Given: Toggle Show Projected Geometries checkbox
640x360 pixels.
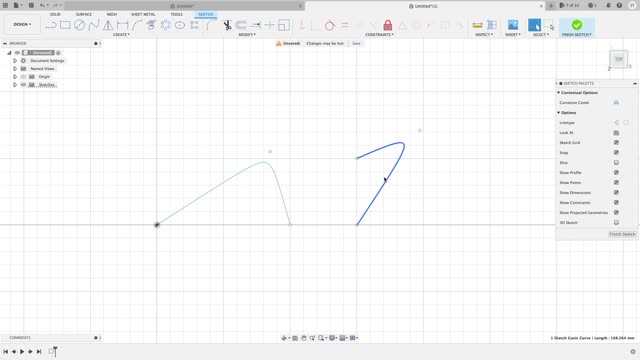Looking at the screenshot, I should [616, 213].
